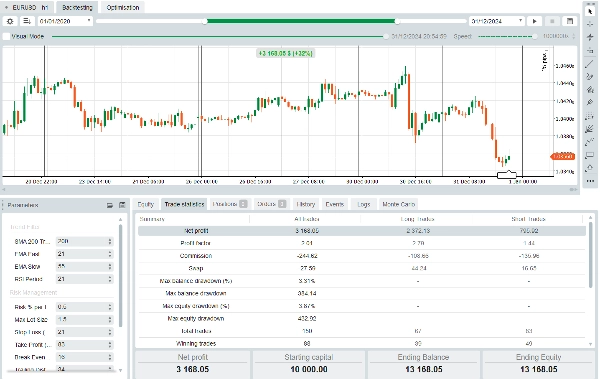Click the Parameters panel scrollbar

[x=121, y=276]
